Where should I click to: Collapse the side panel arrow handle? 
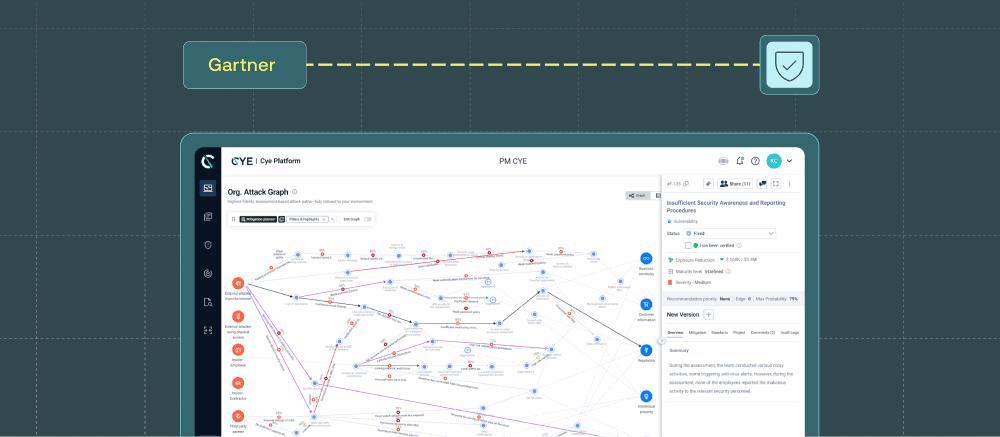point(661,341)
